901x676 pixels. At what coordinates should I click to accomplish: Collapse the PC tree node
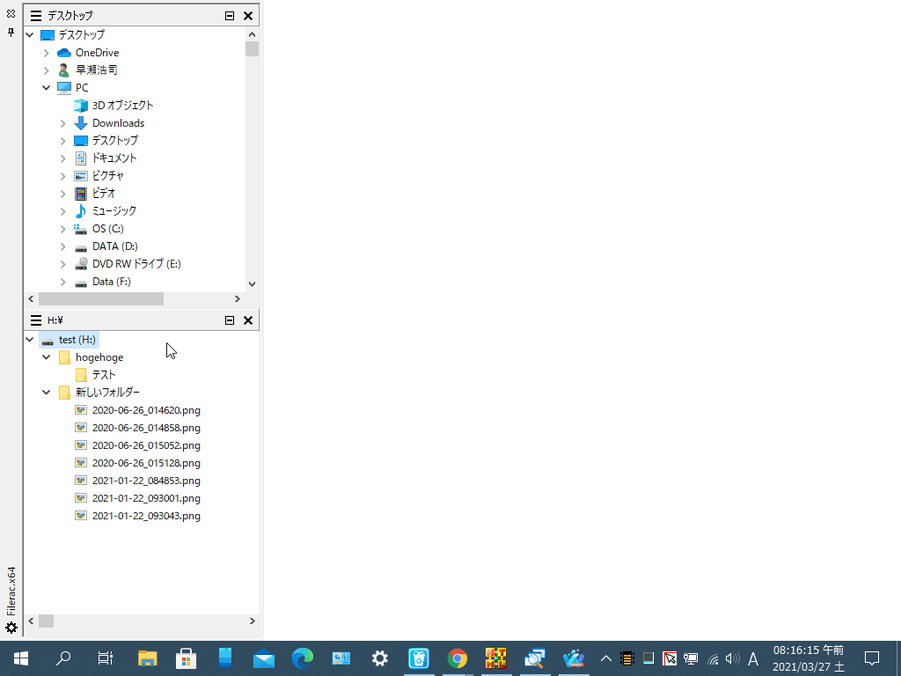tap(47, 88)
